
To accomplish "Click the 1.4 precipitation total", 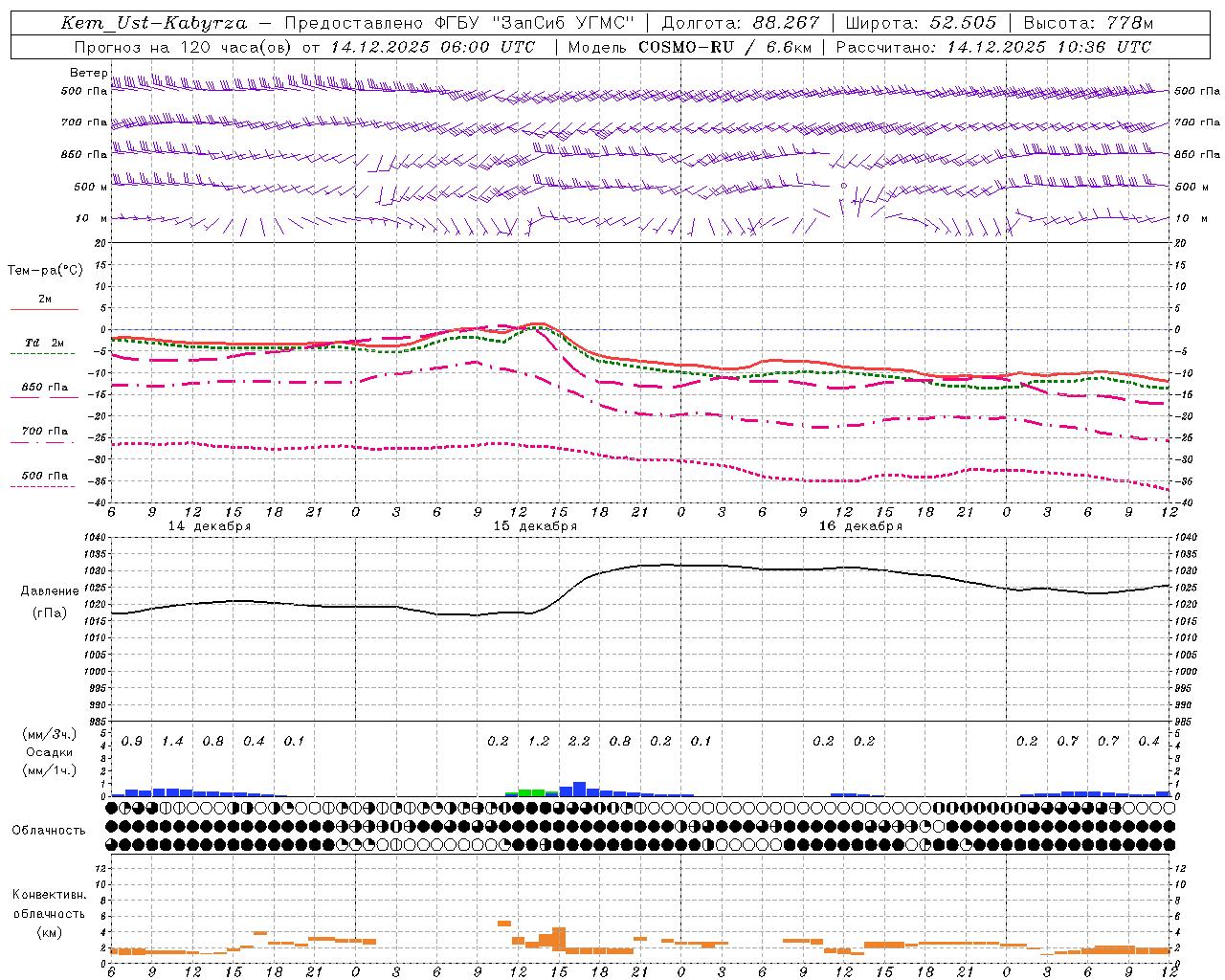I will coord(172,742).
